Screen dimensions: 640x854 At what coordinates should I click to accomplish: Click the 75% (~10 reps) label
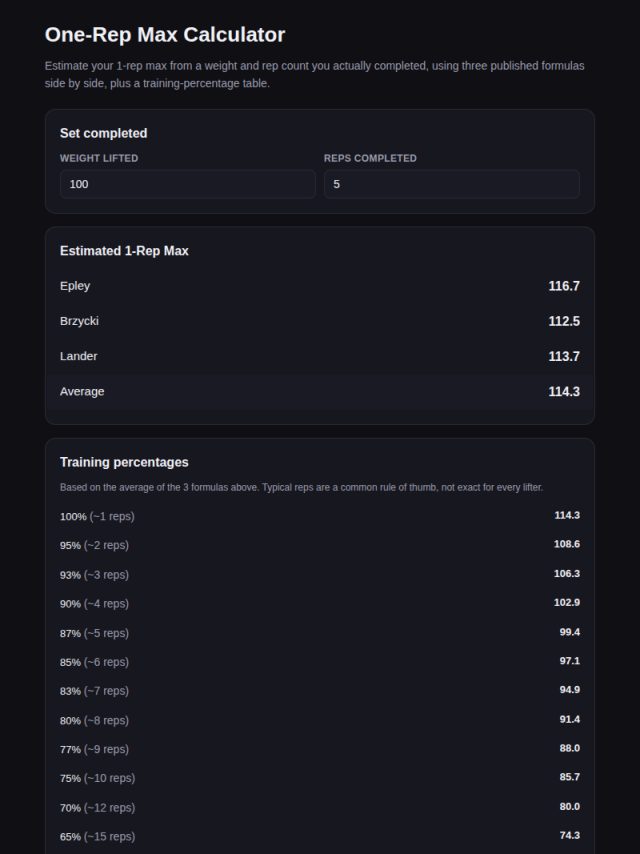click(x=97, y=778)
